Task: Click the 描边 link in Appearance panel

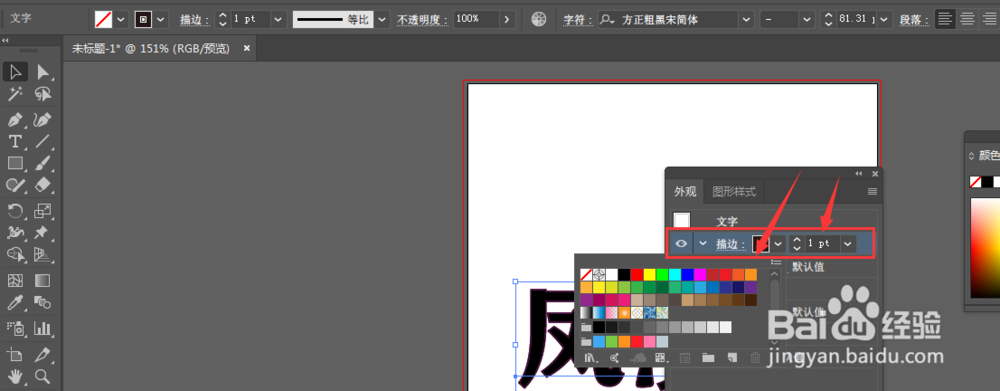Action: (x=730, y=244)
